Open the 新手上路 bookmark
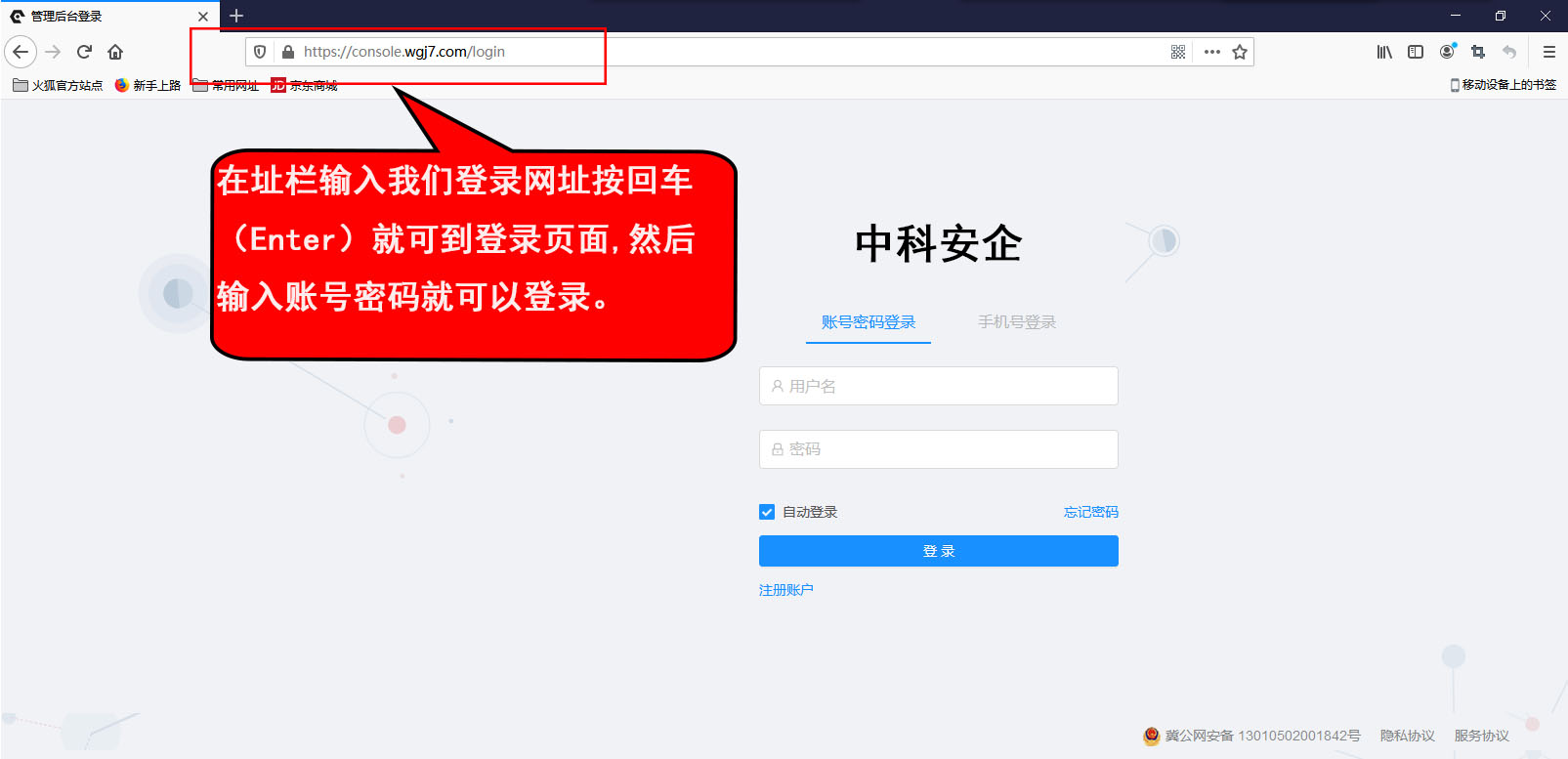1568x759 pixels. click(148, 85)
